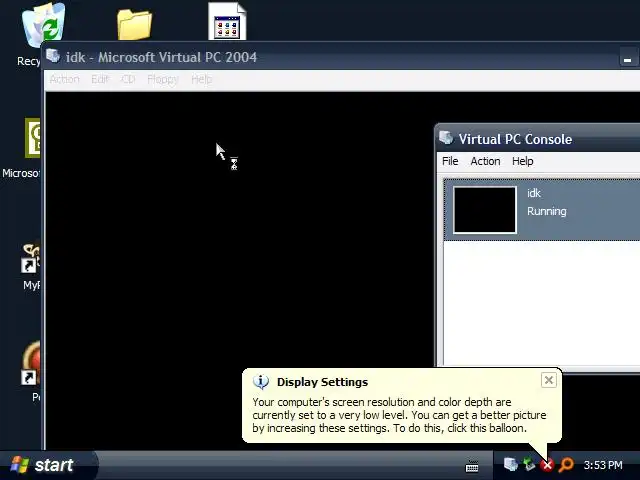Viewport: 640px width, 480px height.
Task: Click the idk machine name in the console list
Action: (x=534, y=193)
